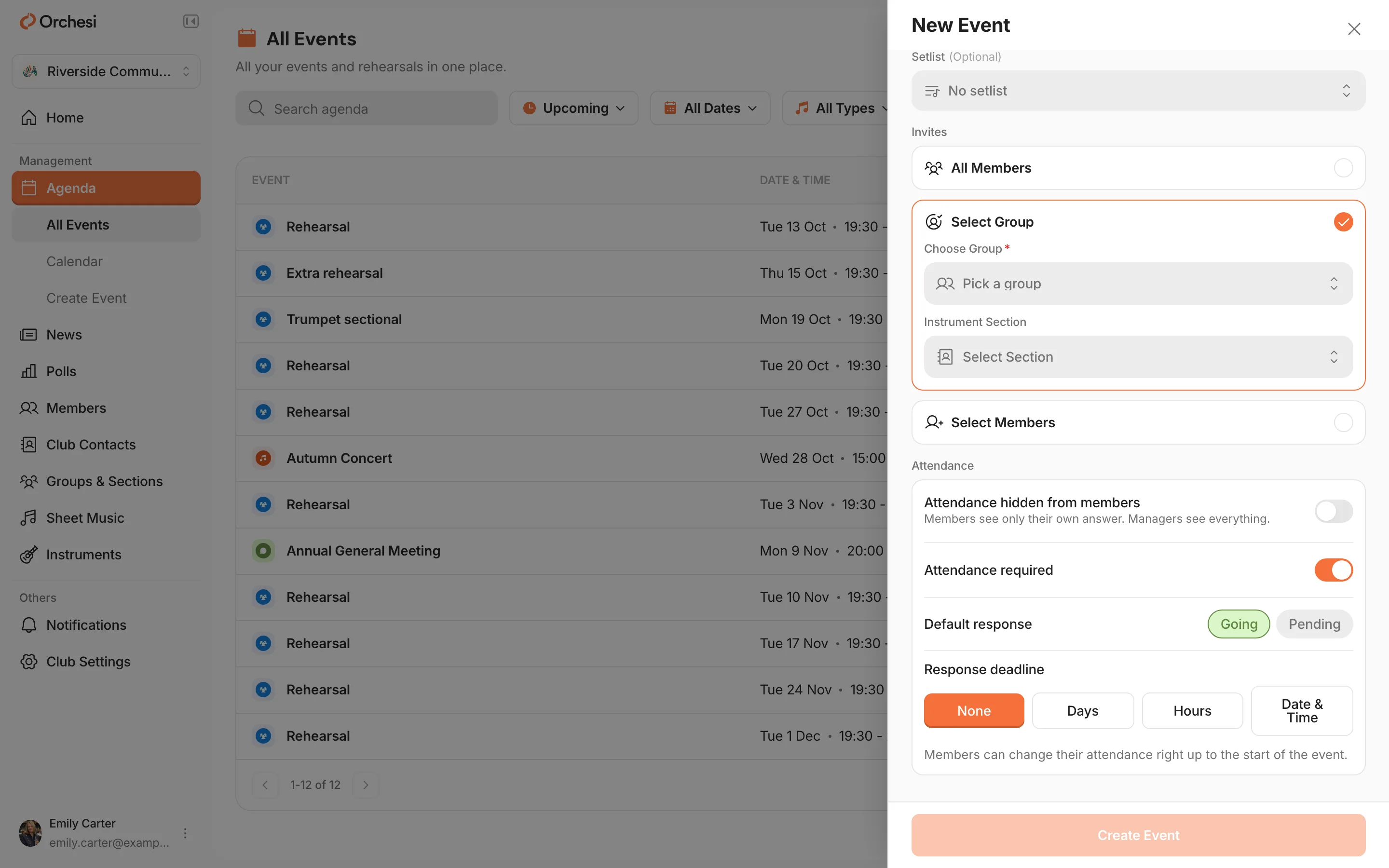Viewport: 1389px width, 868px height.
Task: Open Club Settings gear
Action: click(106, 662)
